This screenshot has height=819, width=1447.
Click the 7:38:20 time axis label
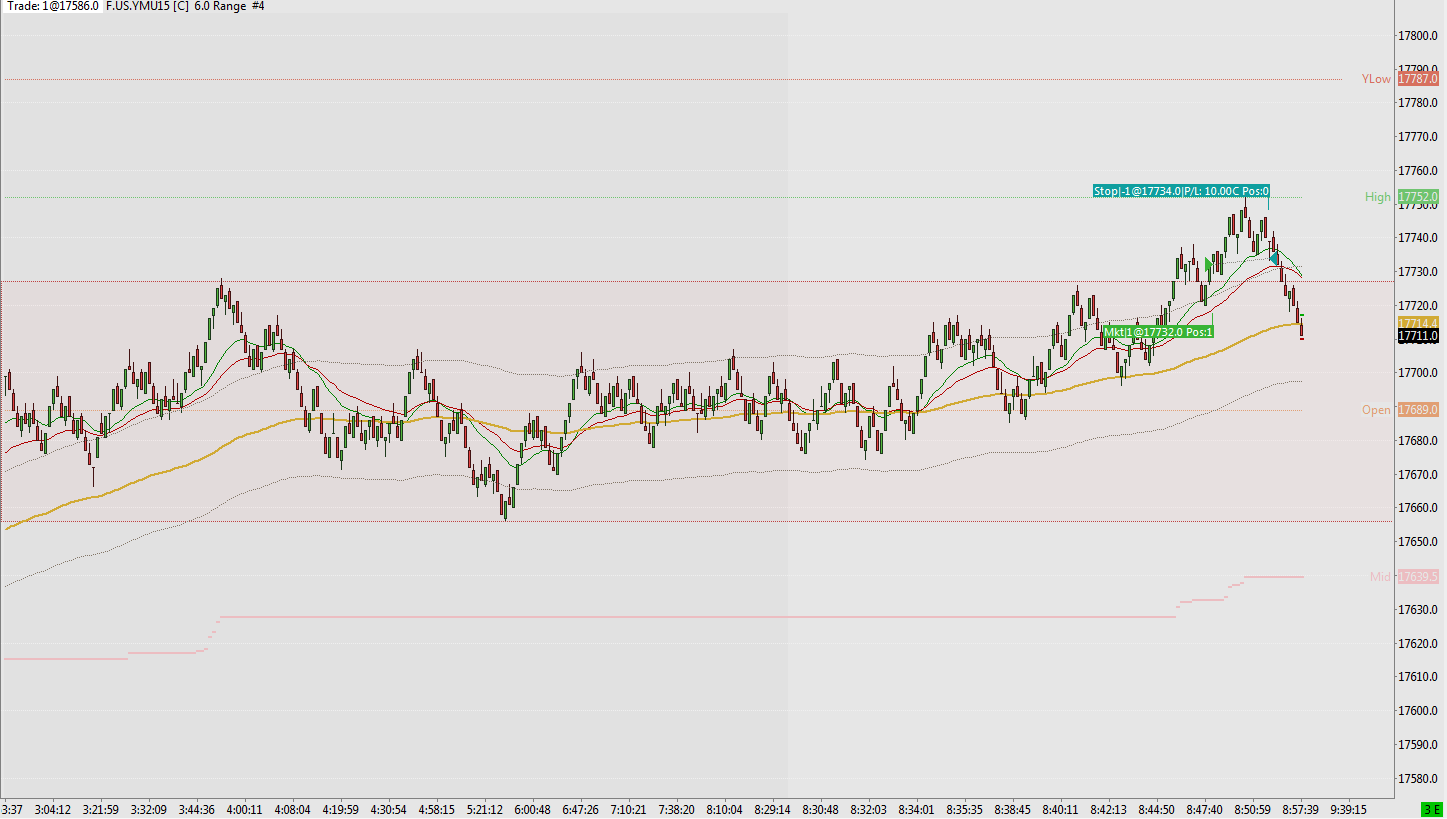tap(676, 809)
